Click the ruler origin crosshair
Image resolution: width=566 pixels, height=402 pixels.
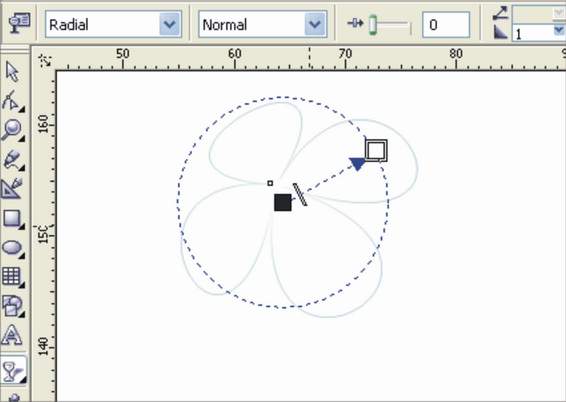46,60
